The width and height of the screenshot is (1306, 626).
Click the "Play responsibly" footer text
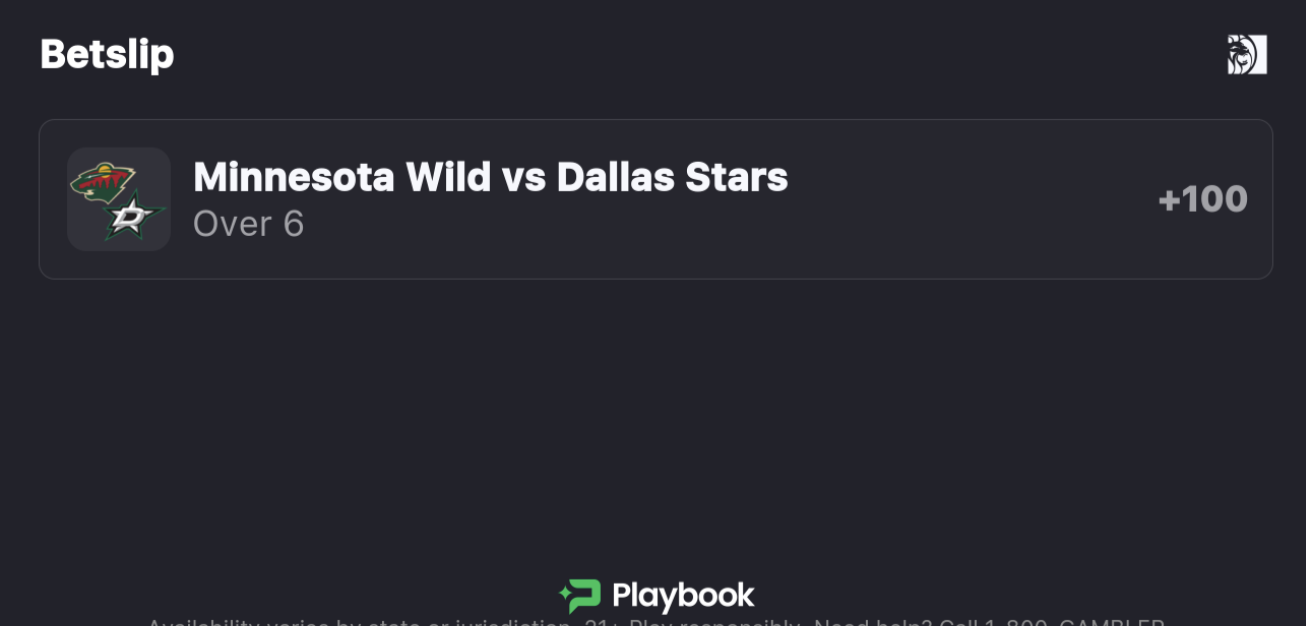pos(714,622)
